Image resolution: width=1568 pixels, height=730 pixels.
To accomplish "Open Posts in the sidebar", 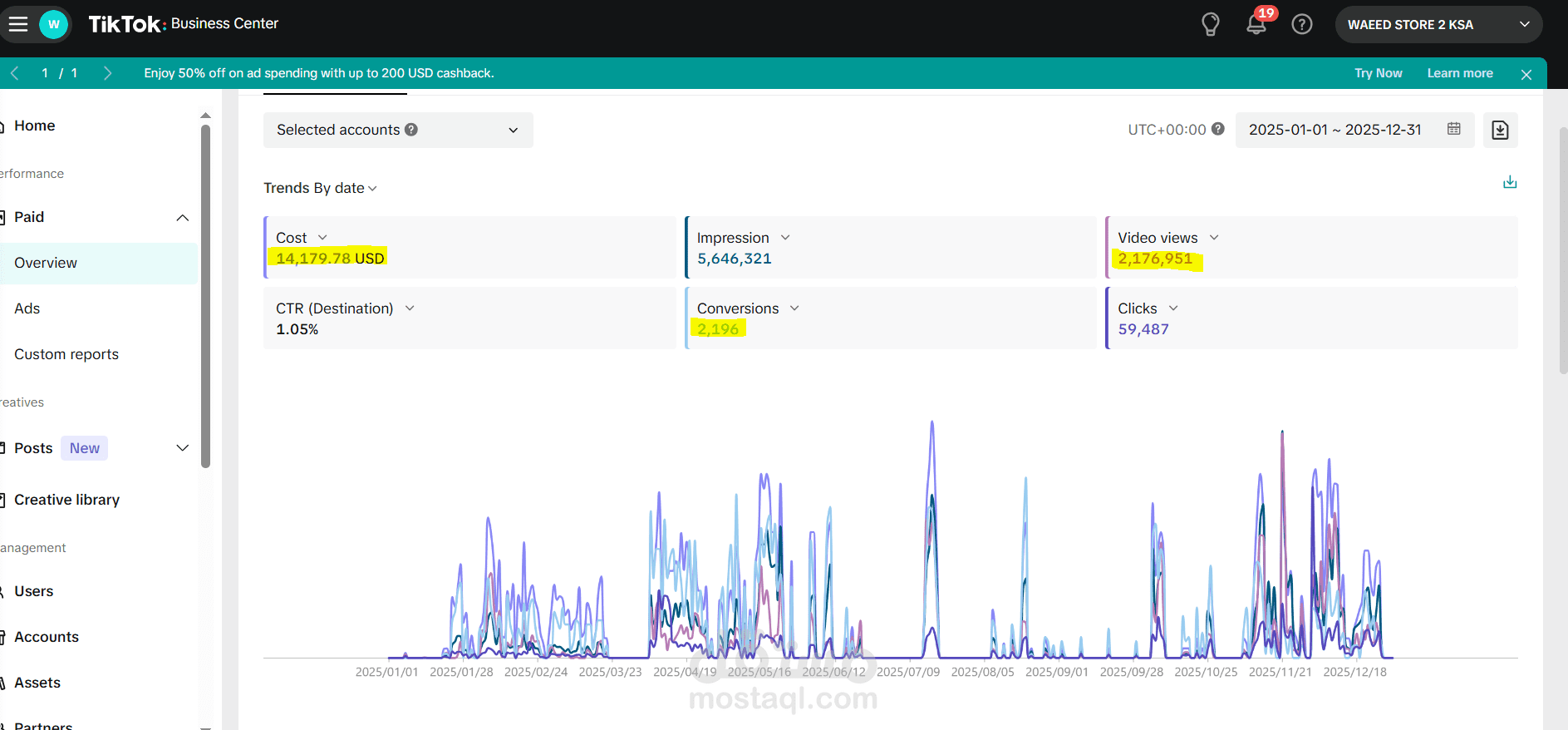I will point(33,448).
